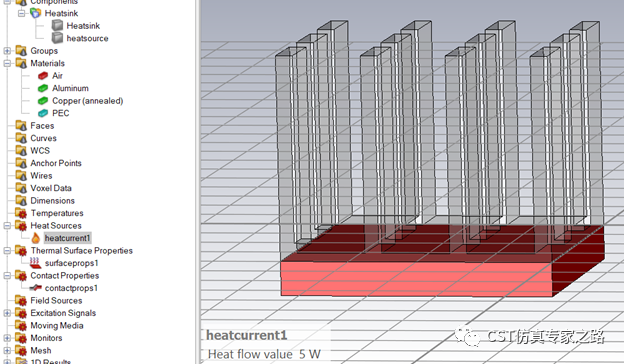Collapse the Heat Sources folder
Image resolution: width=624 pixels, height=364 pixels.
click(7, 226)
